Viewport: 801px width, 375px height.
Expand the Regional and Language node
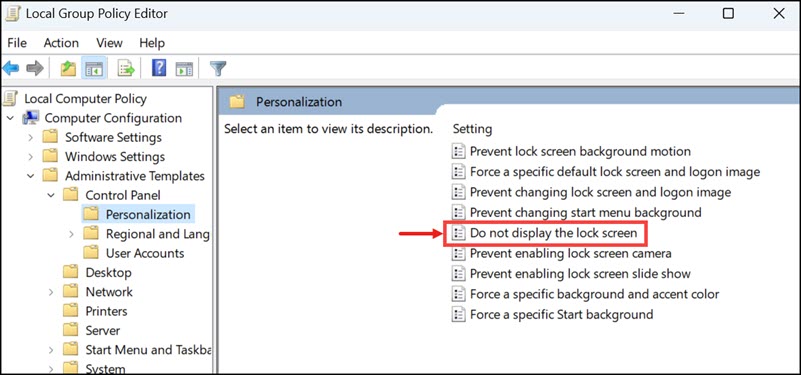pyautogui.click(x=72, y=235)
